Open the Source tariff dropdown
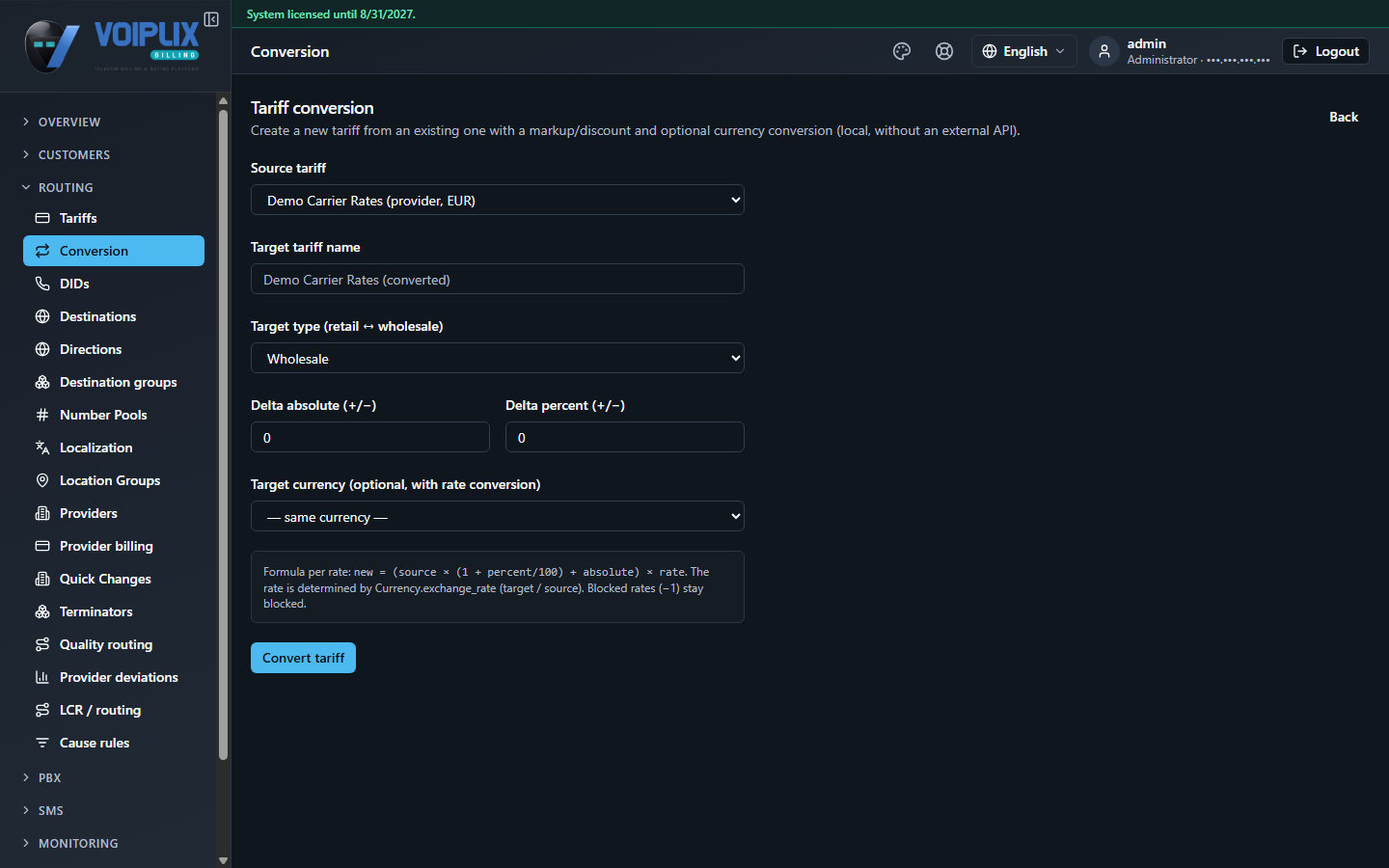This screenshot has height=868, width=1389. tap(498, 200)
